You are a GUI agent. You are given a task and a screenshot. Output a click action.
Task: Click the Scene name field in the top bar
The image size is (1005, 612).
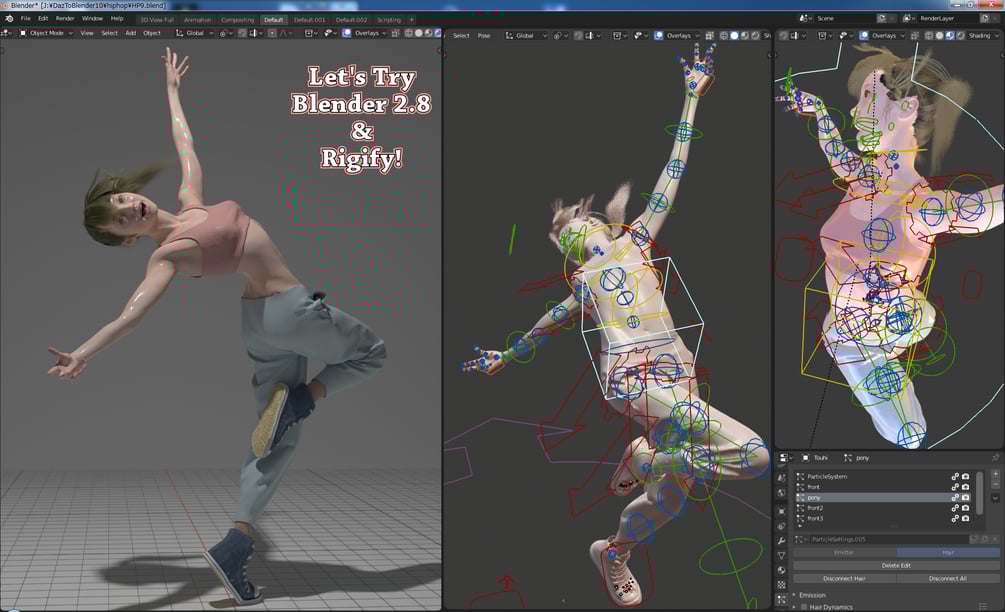843,19
